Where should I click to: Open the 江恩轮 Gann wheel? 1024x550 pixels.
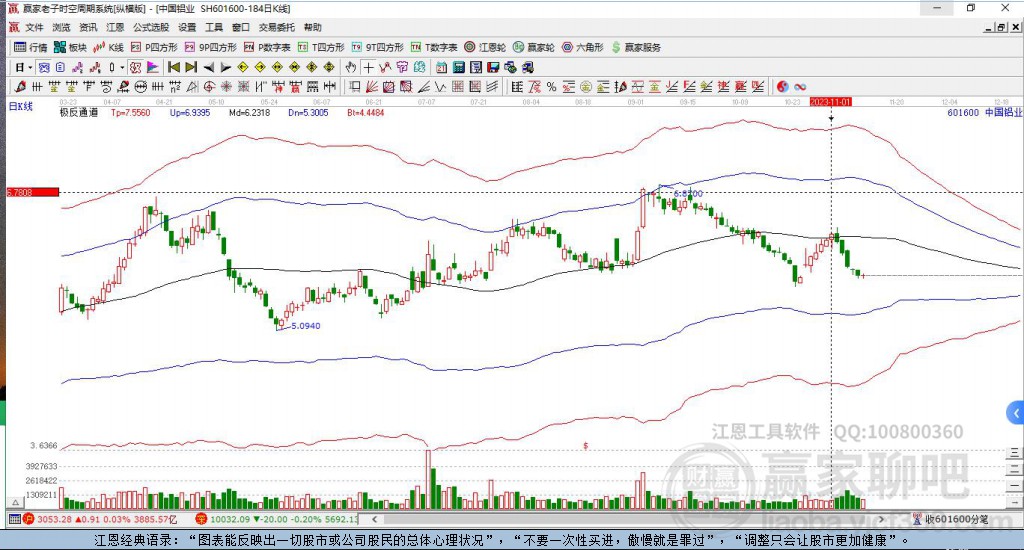[x=485, y=47]
